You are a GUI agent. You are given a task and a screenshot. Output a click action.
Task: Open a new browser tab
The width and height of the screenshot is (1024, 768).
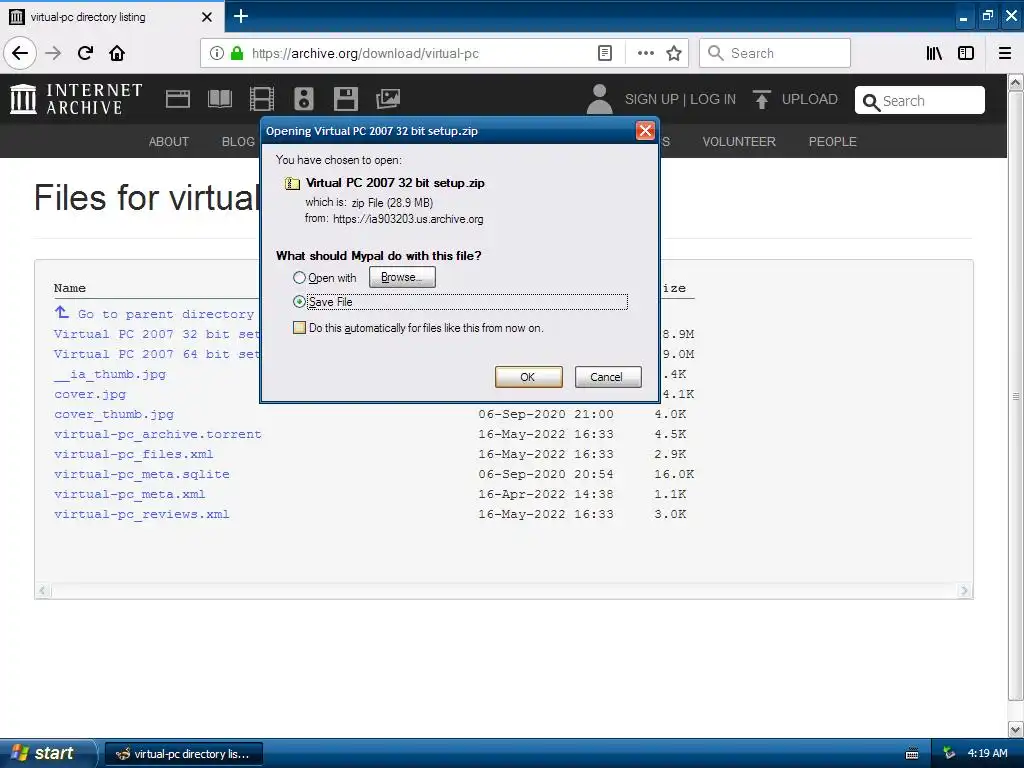tap(240, 16)
